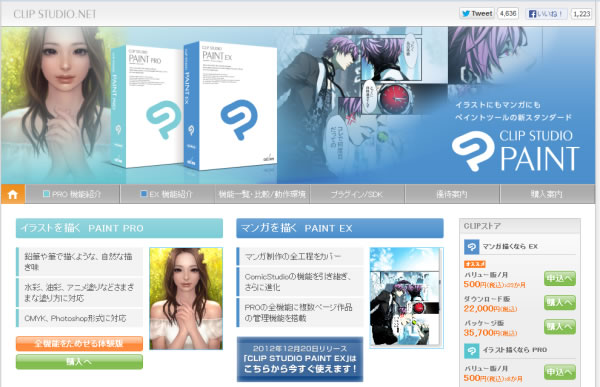
Task: Click 購入へ button for ダウンロード版 22,000円
Action: 560,302
